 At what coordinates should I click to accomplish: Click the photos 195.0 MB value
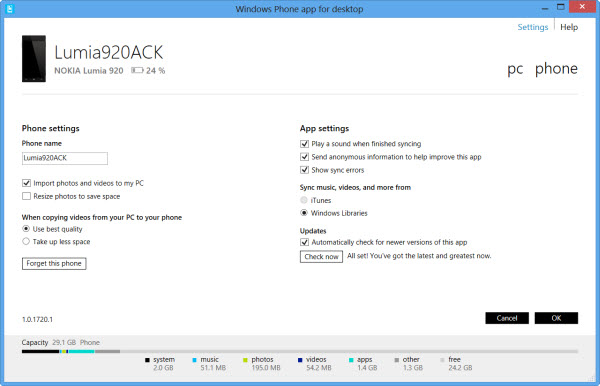pyautogui.click(x=266, y=368)
